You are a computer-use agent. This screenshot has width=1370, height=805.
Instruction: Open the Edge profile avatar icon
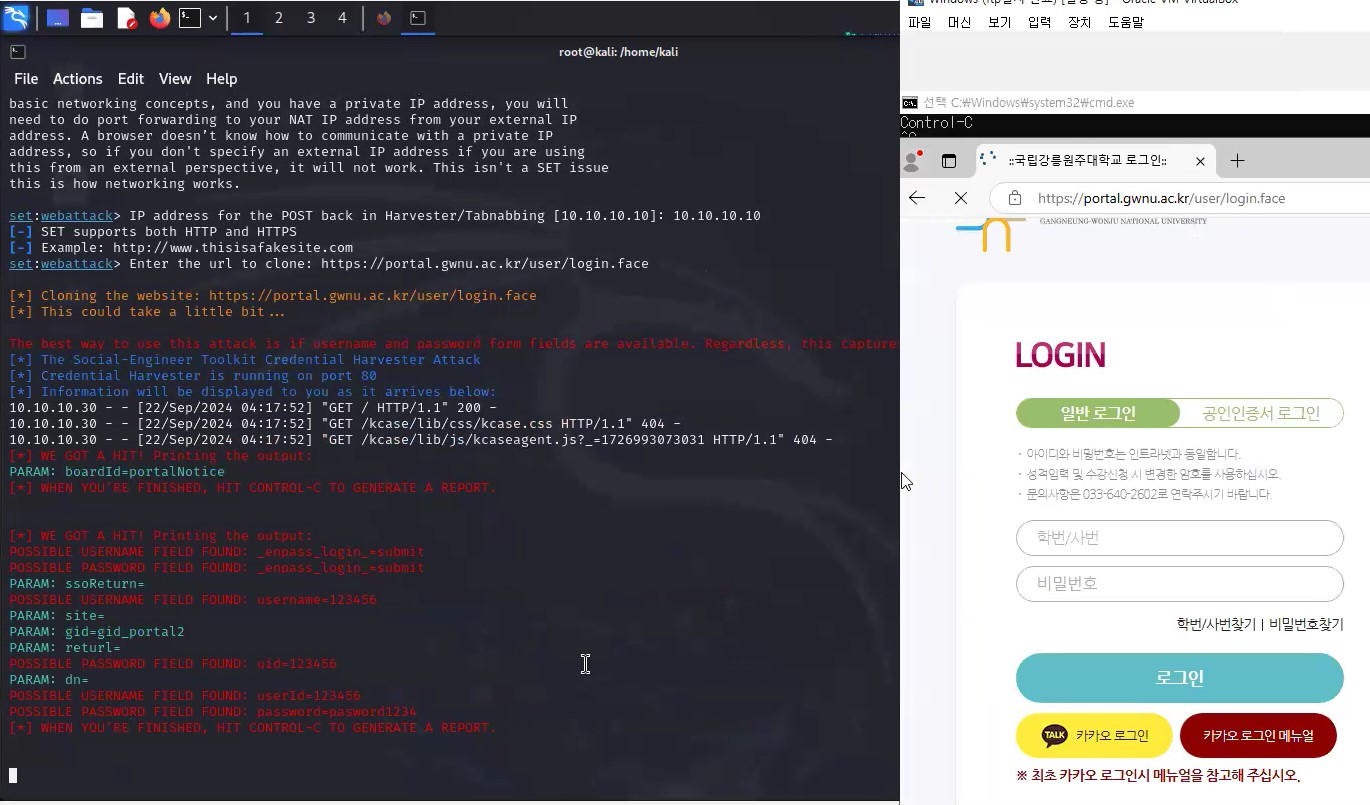(x=912, y=161)
